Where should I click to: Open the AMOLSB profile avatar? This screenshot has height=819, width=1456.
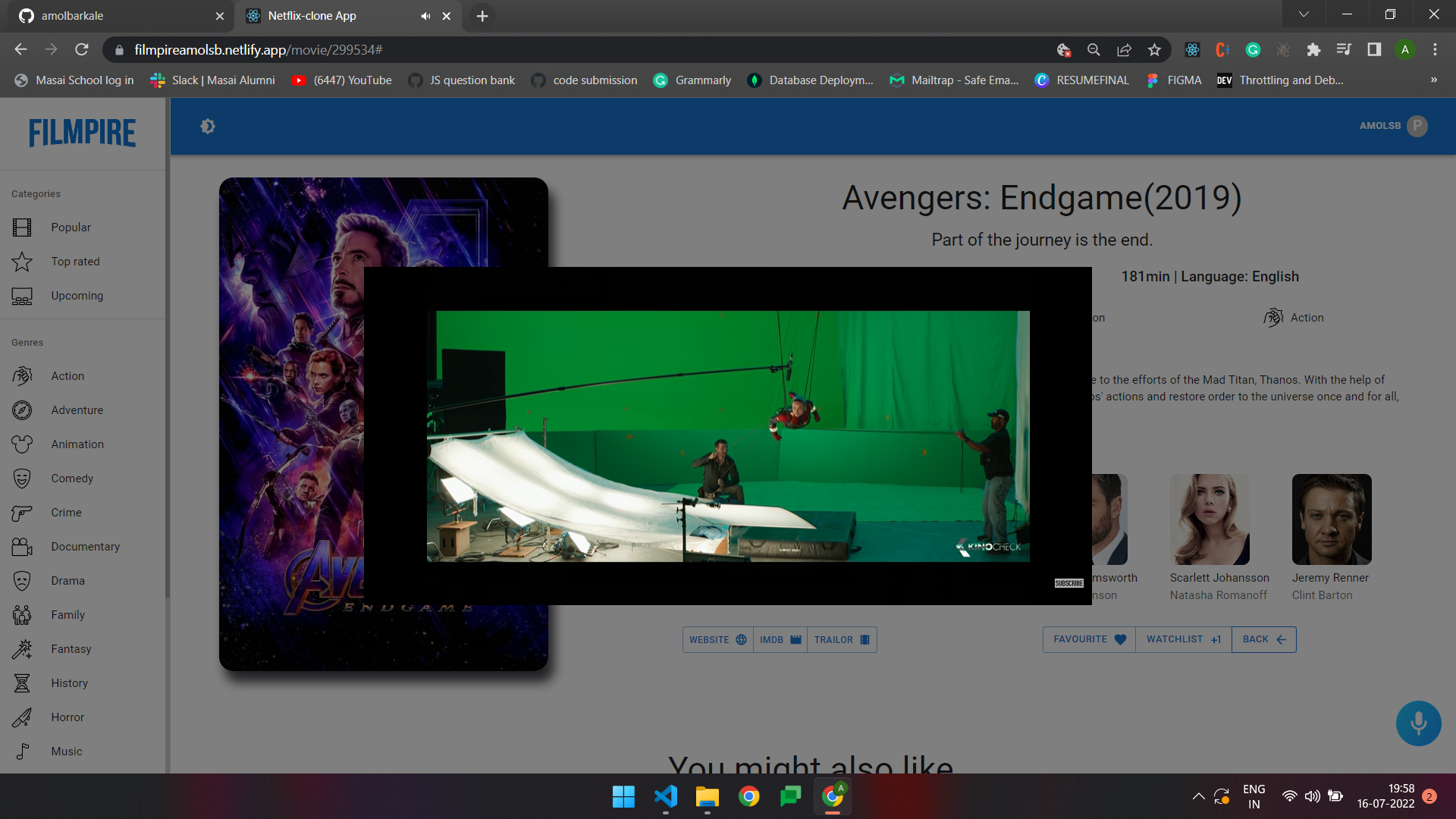[1417, 126]
